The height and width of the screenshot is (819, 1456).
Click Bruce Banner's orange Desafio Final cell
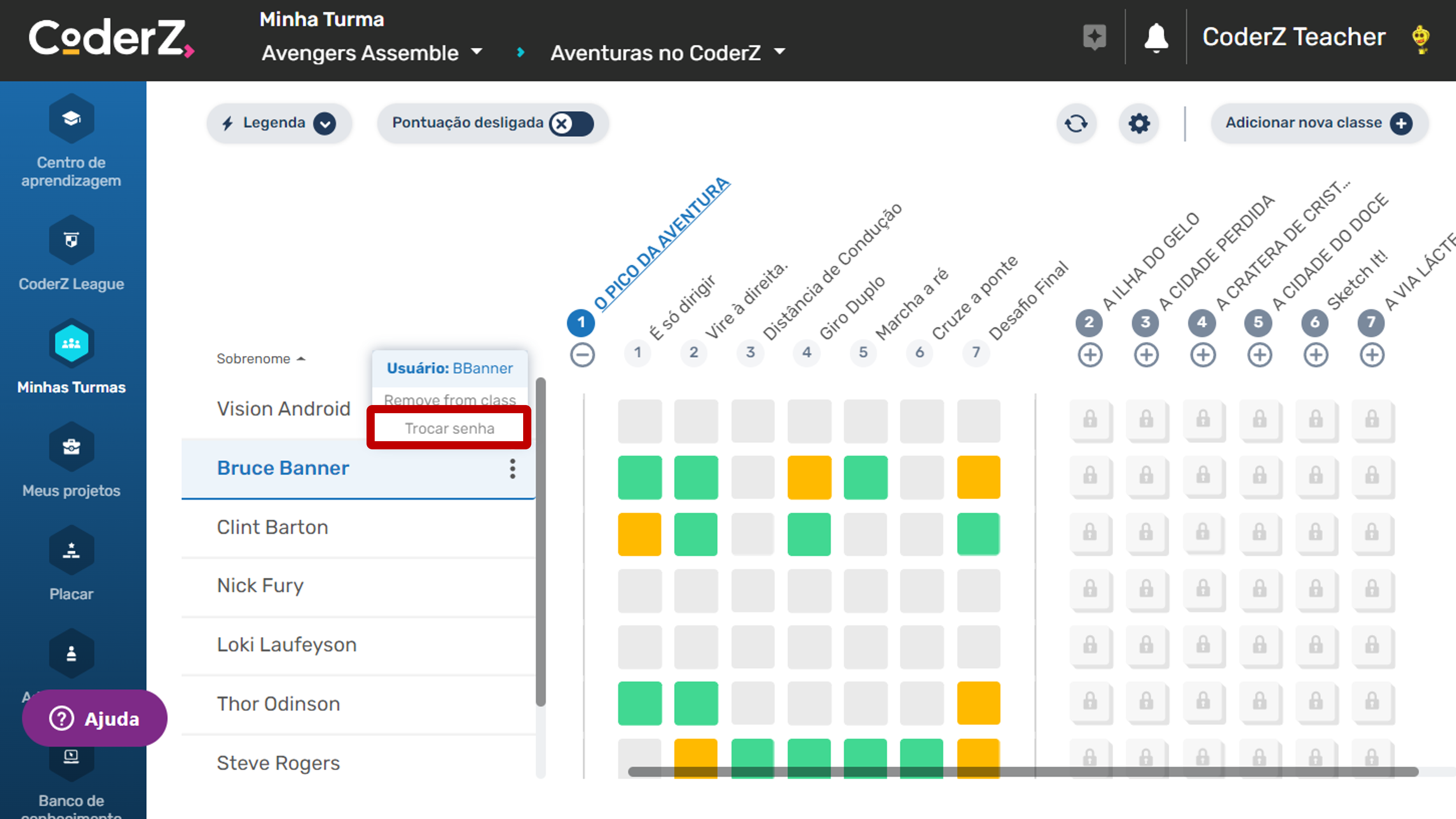[978, 478]
